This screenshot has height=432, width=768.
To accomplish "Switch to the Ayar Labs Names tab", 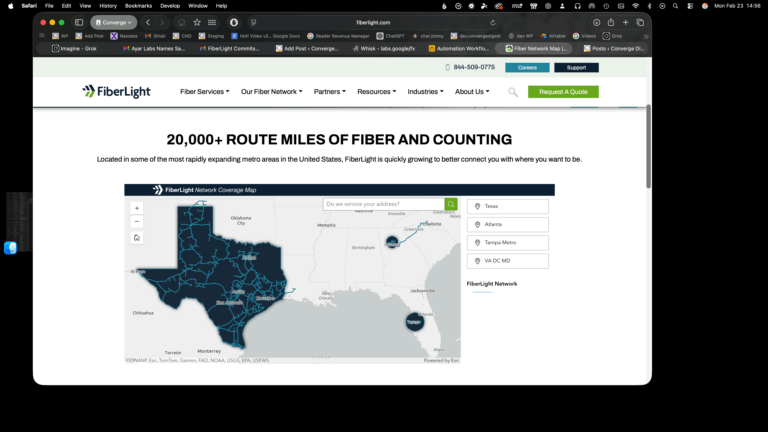I will click(x=154, y=48).
